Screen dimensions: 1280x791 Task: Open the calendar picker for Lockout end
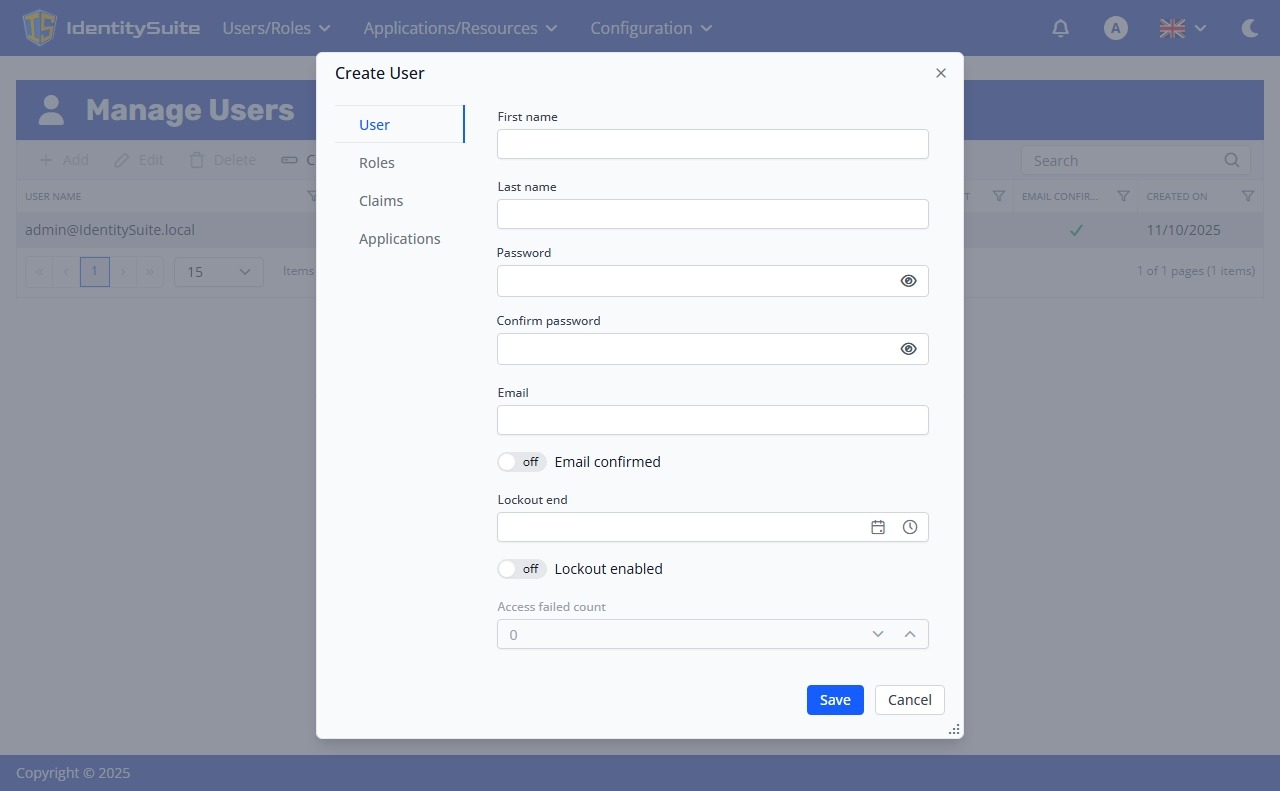point(877,527)
